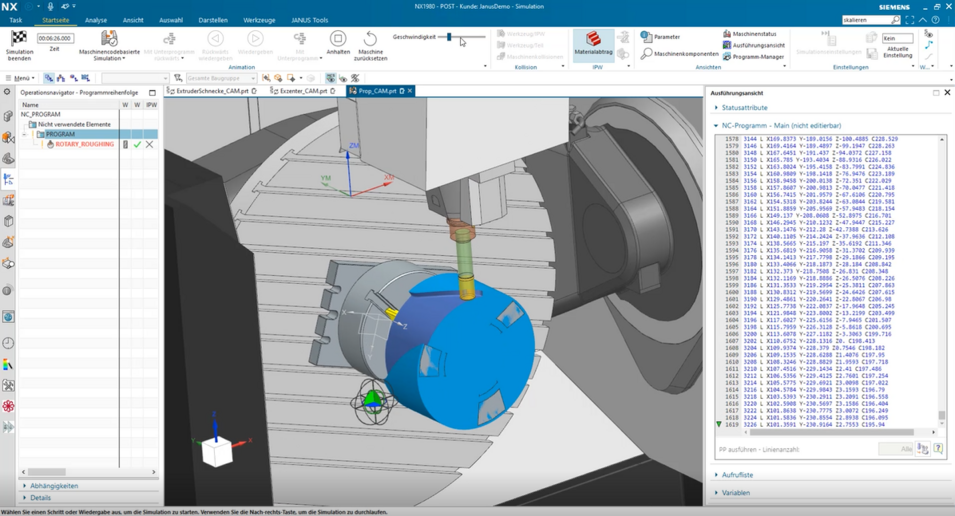Expand the Variablen section
This screenshot has height=516, width=955.
(736, 493)
